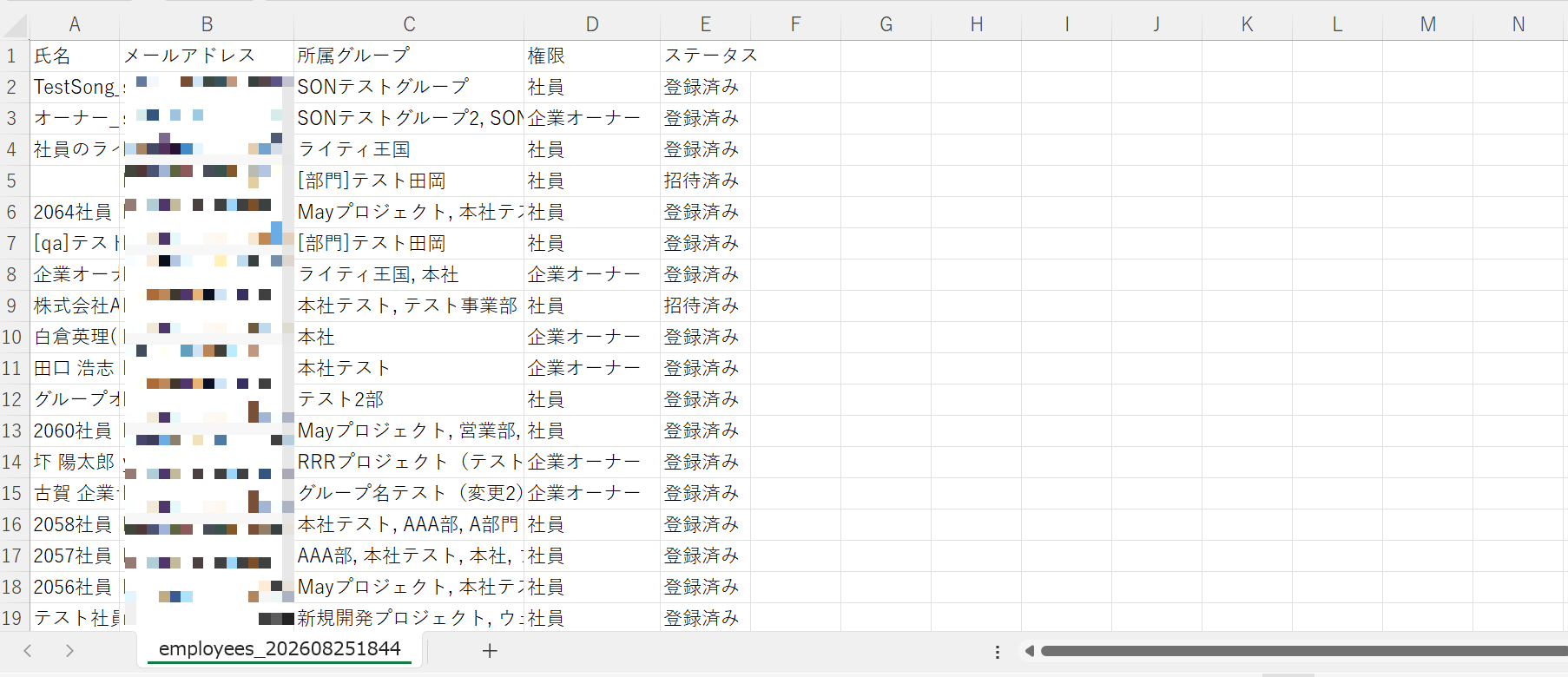Select all cells via top-left corner triangle

point(15,24)
